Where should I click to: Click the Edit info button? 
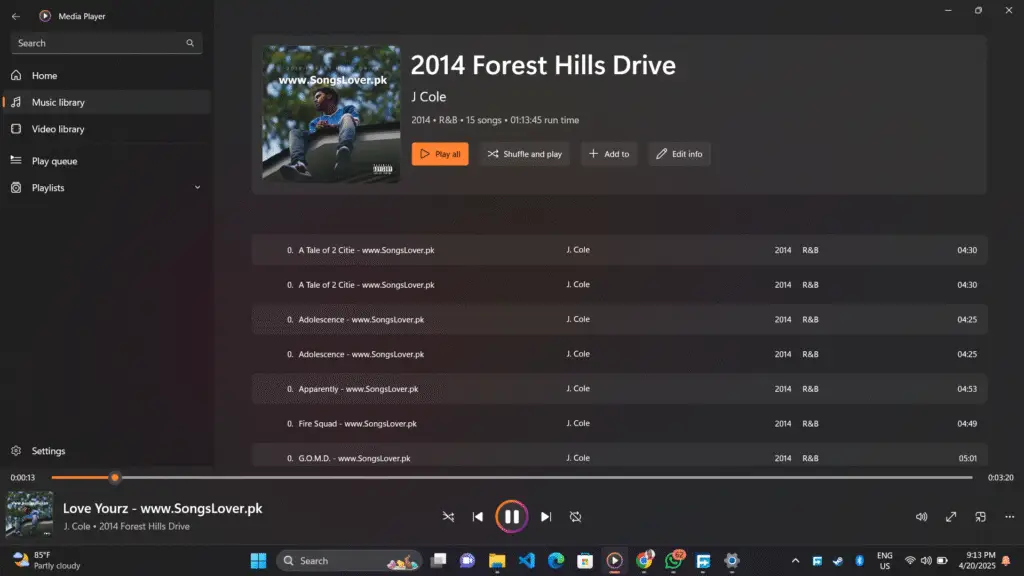pos(679,154)
